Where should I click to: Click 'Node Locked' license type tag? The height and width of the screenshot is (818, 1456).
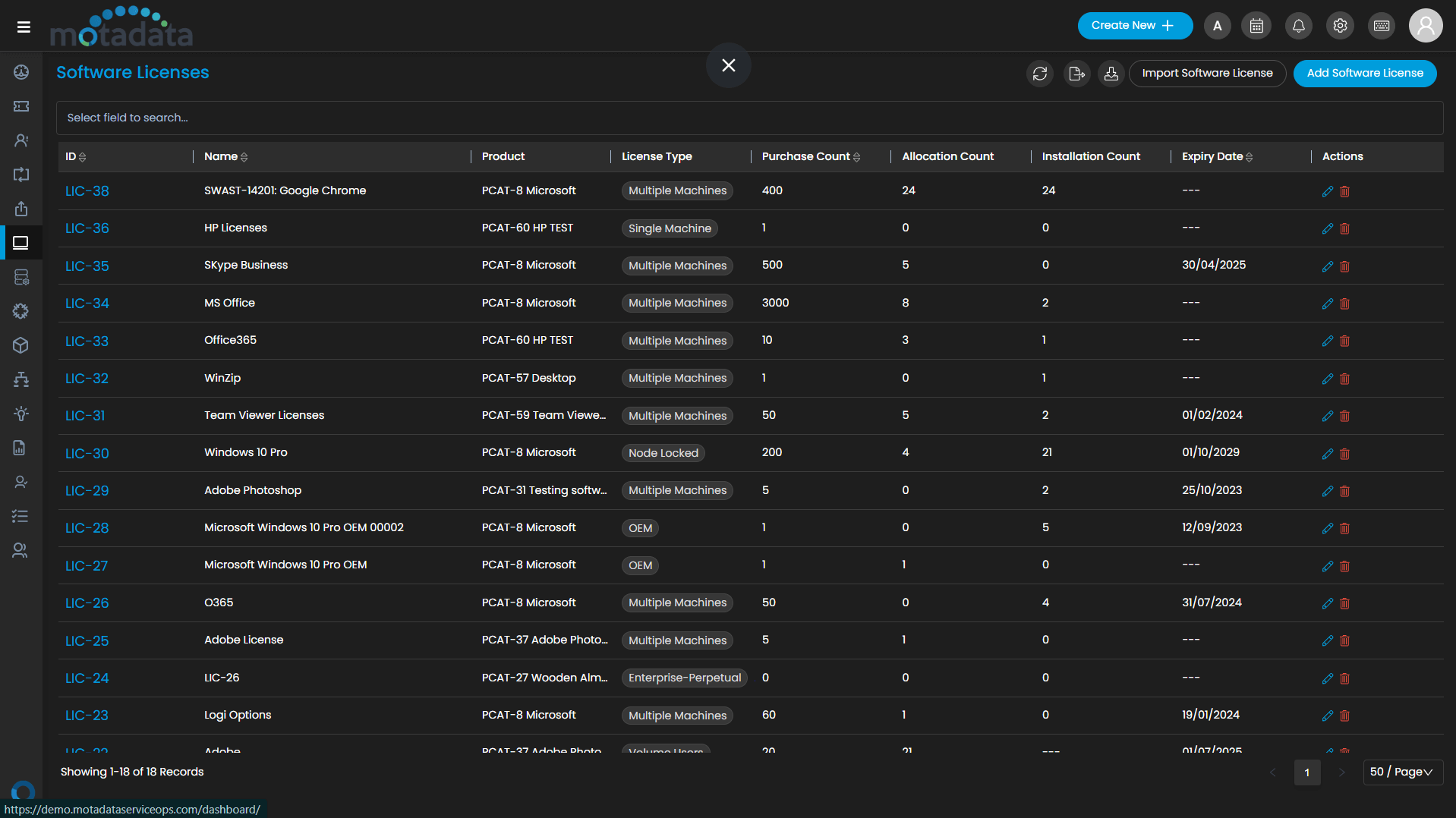coord(663,453)
